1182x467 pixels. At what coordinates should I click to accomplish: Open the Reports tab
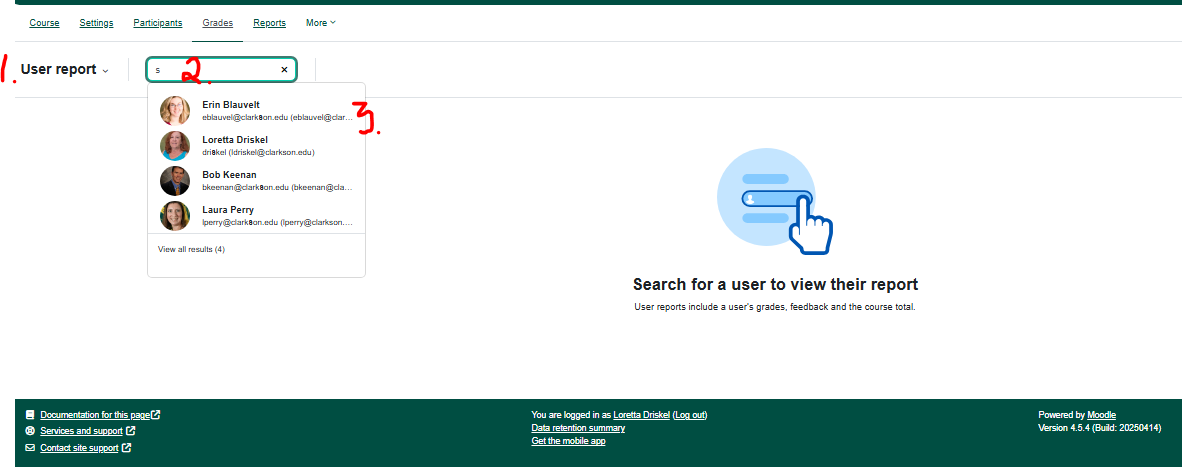click(x=269, y=23)
